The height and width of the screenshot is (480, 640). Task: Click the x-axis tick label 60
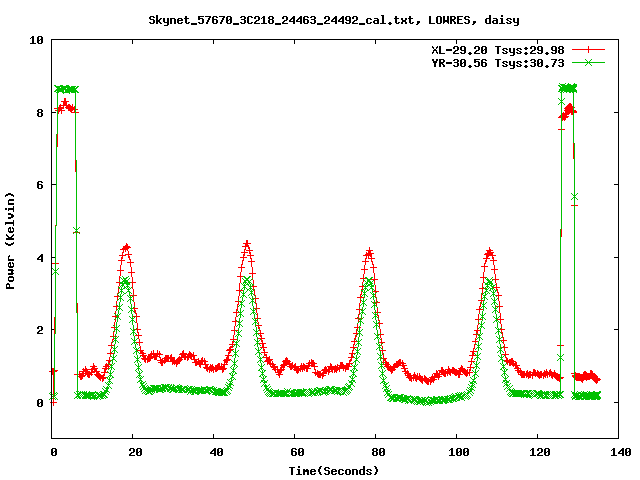[298, 452]
